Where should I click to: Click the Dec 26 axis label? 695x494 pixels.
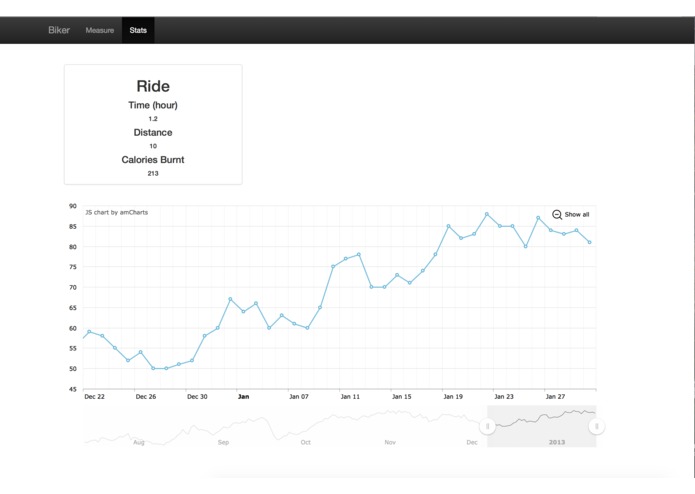tap(146, 397)
